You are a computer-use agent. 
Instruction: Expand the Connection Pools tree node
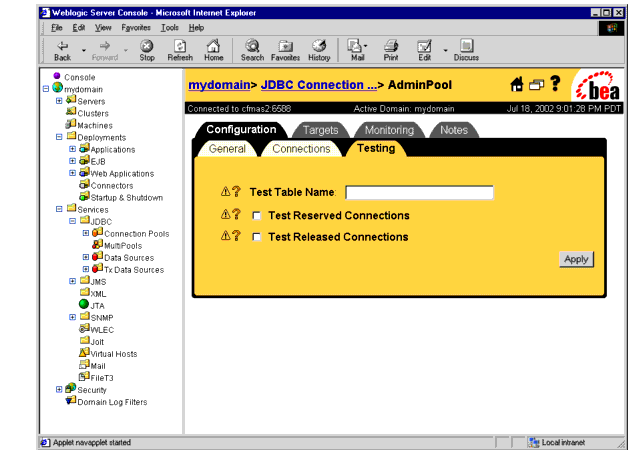point(86,233)
